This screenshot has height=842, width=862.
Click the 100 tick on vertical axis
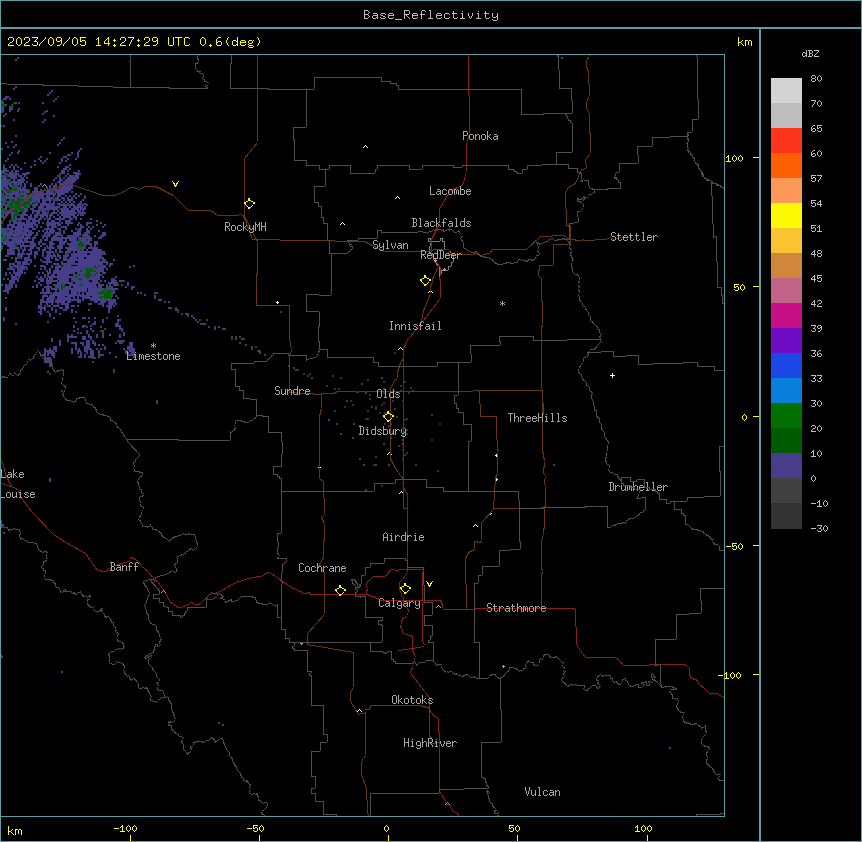[x=734, y=158]
